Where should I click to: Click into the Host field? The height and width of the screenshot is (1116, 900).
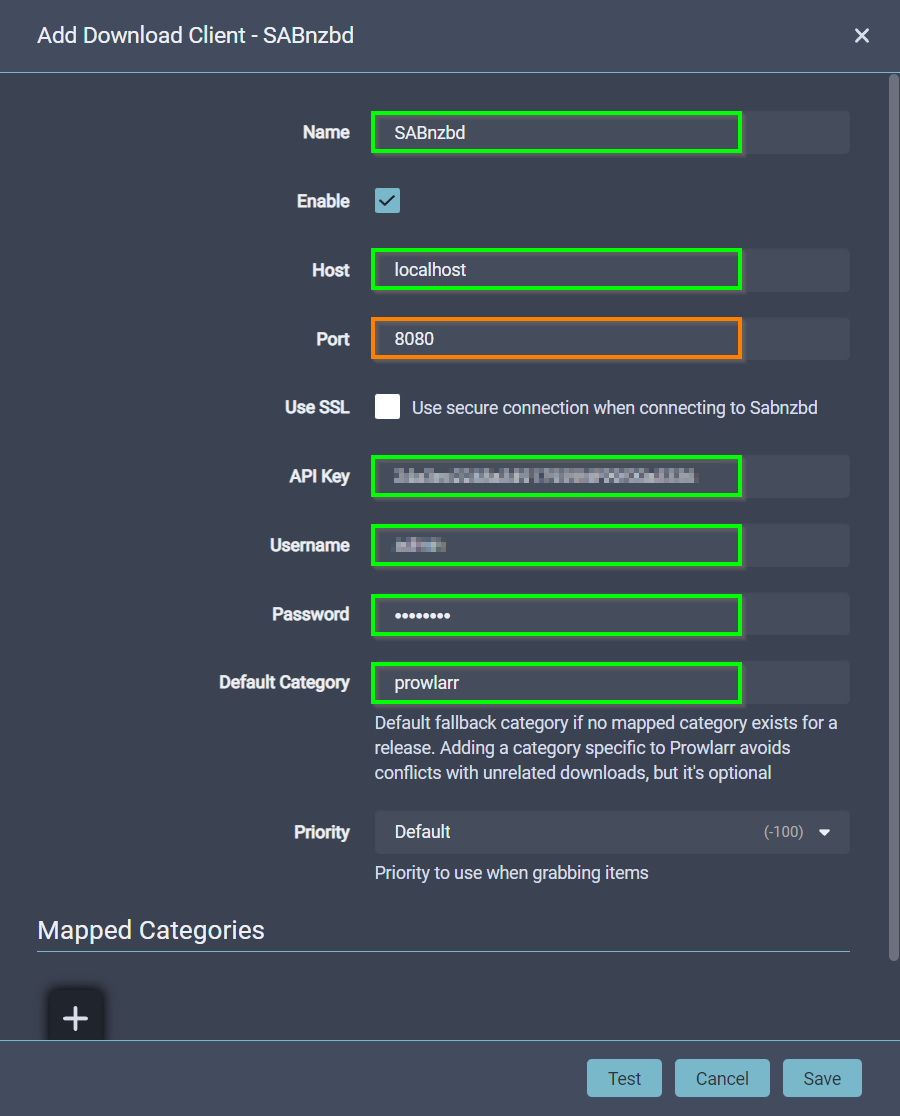tap(556, 270)
